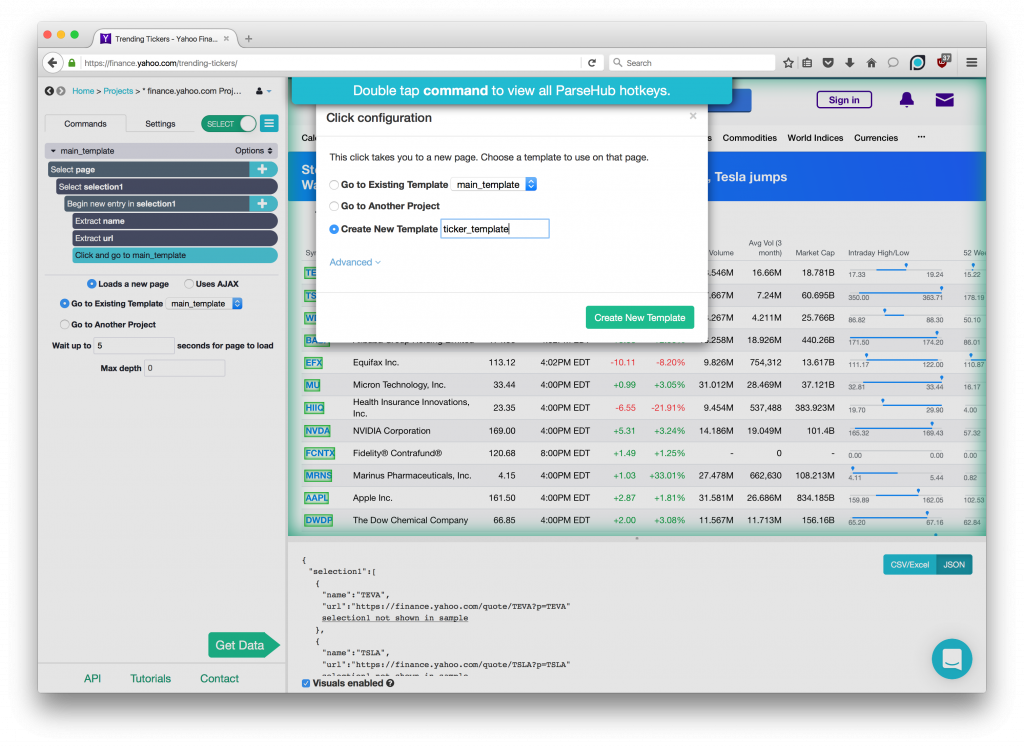Choose Loads a new page option
The image size is (1024, 747).
[x=91, y=284]
